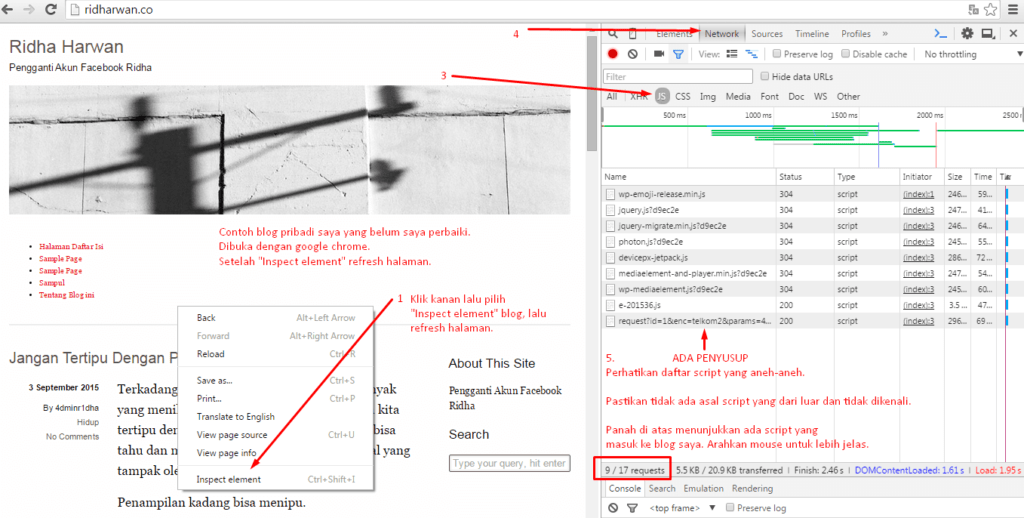Select the XHR resource type filter

point(639,97)
